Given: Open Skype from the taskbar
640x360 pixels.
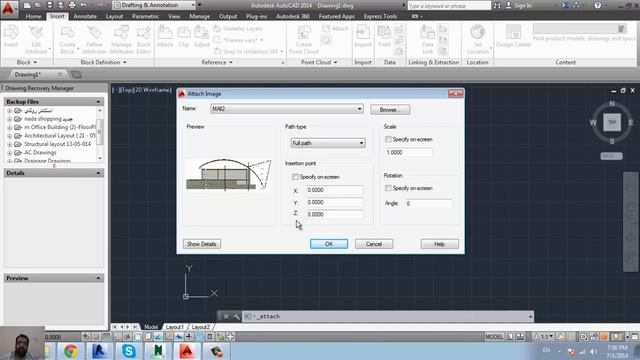Looking at the screenshot, I should tap(129, 351).
